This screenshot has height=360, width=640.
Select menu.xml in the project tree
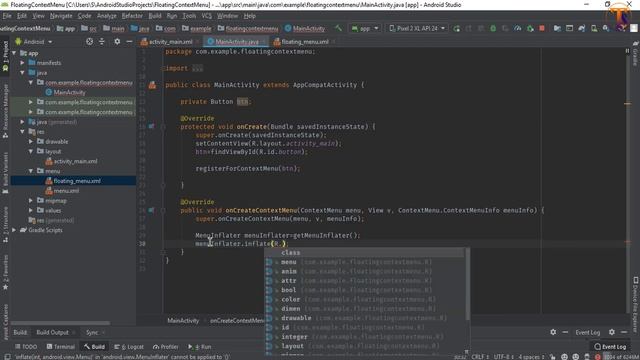click(x=66, y=191)
